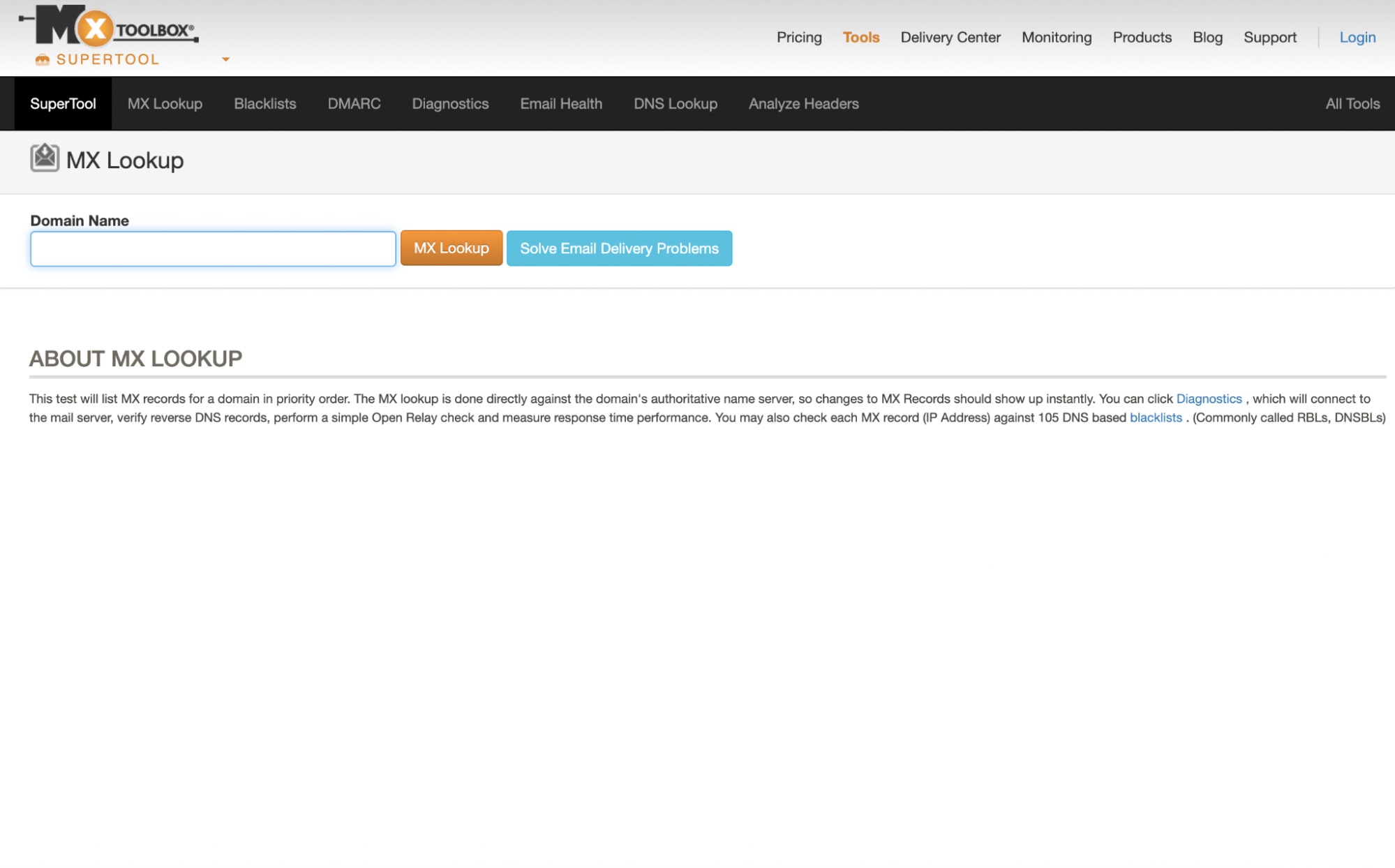Screen dimensions: 1395x868
Task: Click Solve Email Delivery Problems
Action: [618, 248]
